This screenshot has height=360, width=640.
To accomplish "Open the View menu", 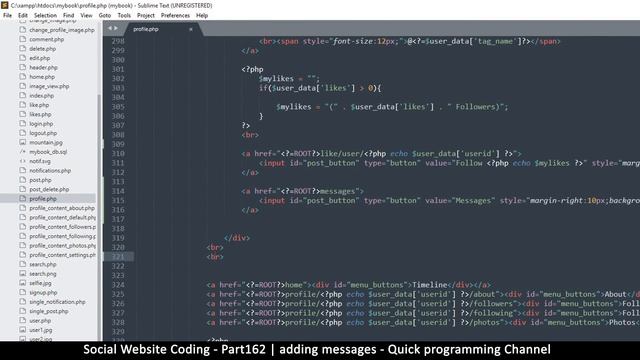I will click(x=86, y=16).
